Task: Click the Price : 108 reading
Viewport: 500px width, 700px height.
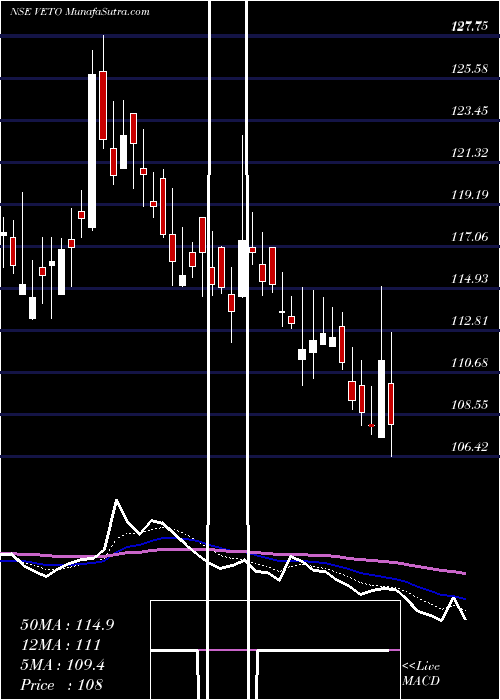Action: click(62, 685)
